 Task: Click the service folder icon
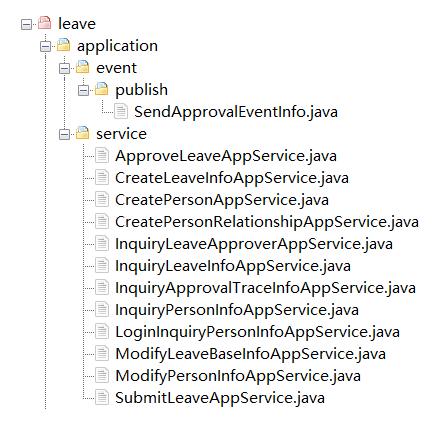click(x=82, y=133)
